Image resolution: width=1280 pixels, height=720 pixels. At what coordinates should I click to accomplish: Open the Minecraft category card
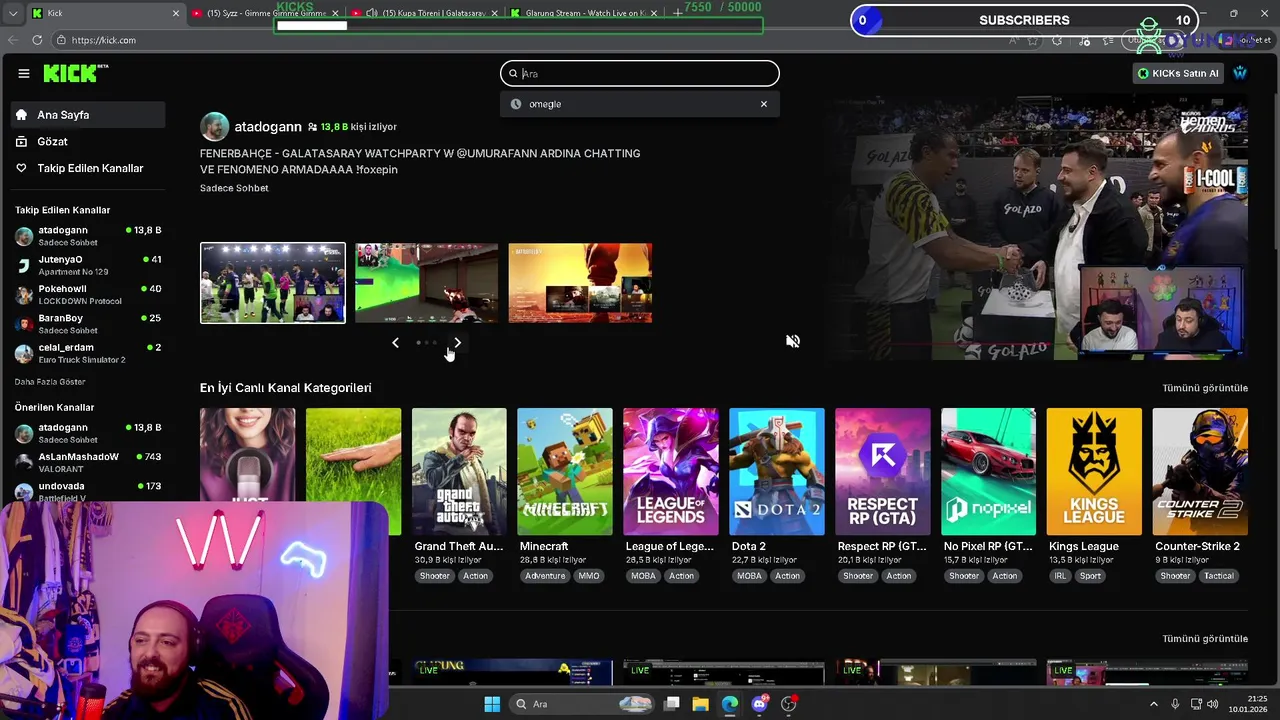[565, 471]
